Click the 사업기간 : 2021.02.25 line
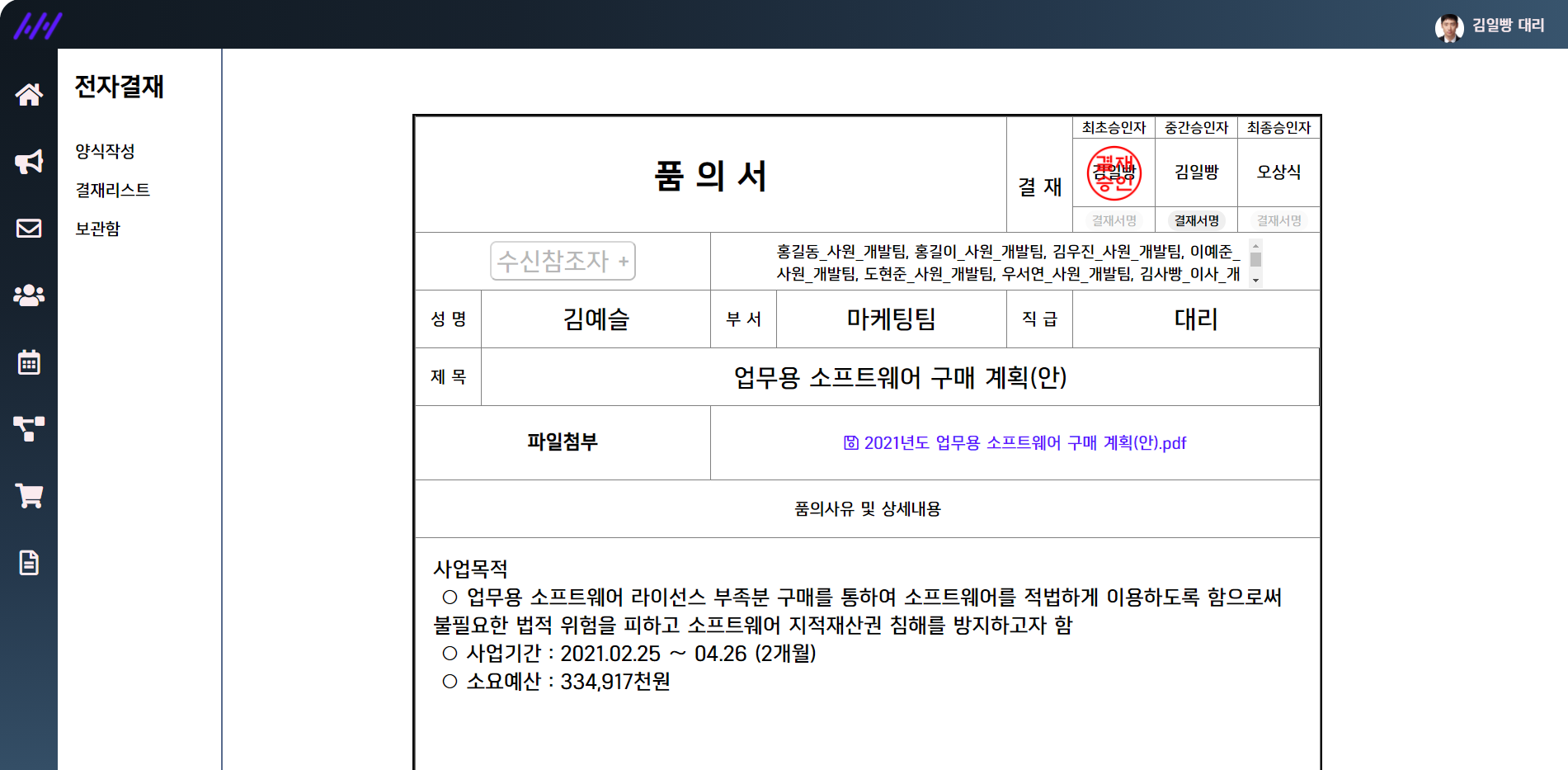 (x=629, y=654)
